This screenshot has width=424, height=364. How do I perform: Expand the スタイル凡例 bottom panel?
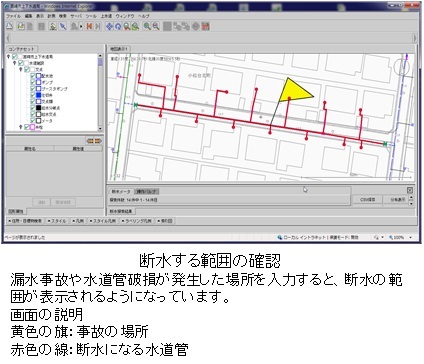tap(103, 221)
